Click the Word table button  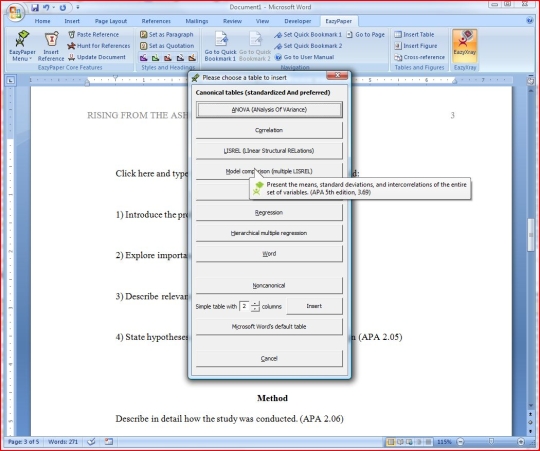pyautogui.click(x=269, y=254)
